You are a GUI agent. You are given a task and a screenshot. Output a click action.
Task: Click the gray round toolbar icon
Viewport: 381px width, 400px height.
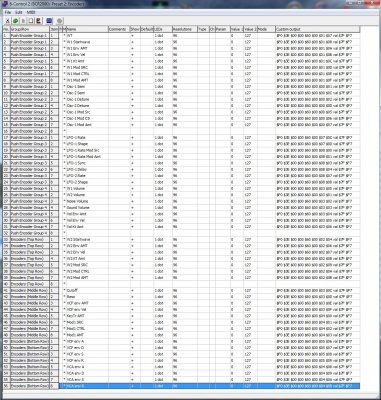pyautogui.click(x=60, y=21)
